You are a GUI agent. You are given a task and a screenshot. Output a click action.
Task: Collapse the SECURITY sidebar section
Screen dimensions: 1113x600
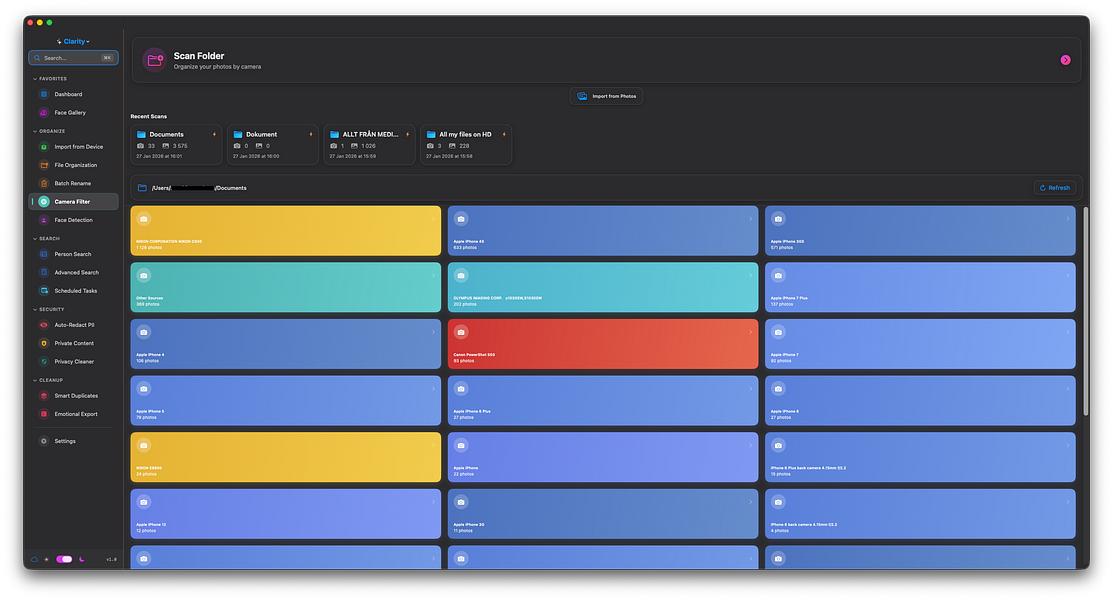(x=35, y=310)
